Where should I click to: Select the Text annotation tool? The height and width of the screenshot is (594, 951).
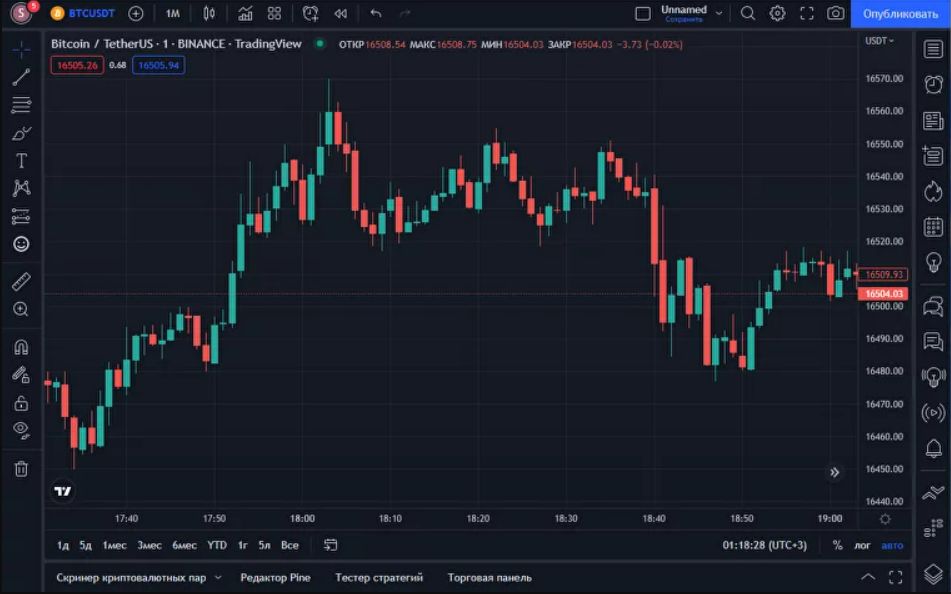[21, 160]
